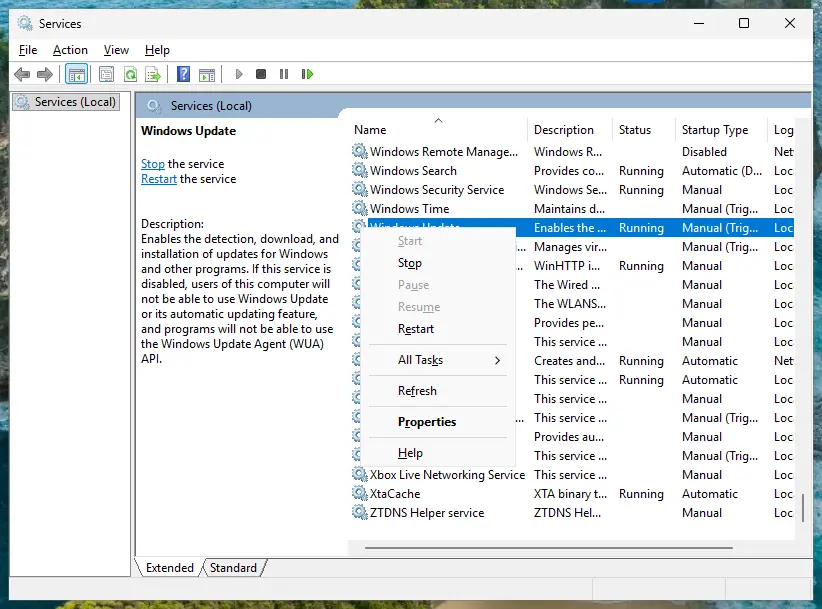Expand All Tasks submenu
The image size is (822, 609).
[438, 360]
